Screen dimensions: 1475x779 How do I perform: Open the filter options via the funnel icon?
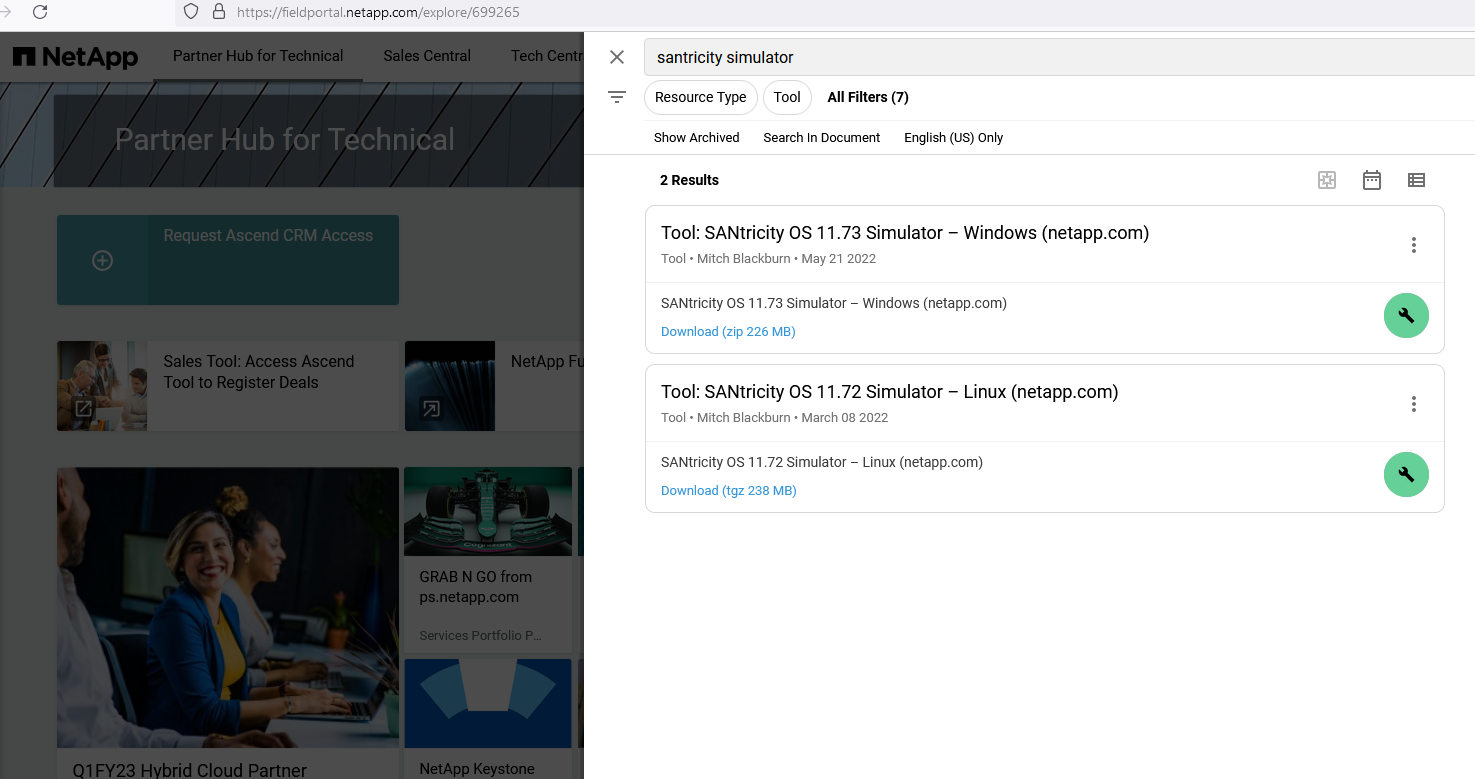click(x=617, y=97)
